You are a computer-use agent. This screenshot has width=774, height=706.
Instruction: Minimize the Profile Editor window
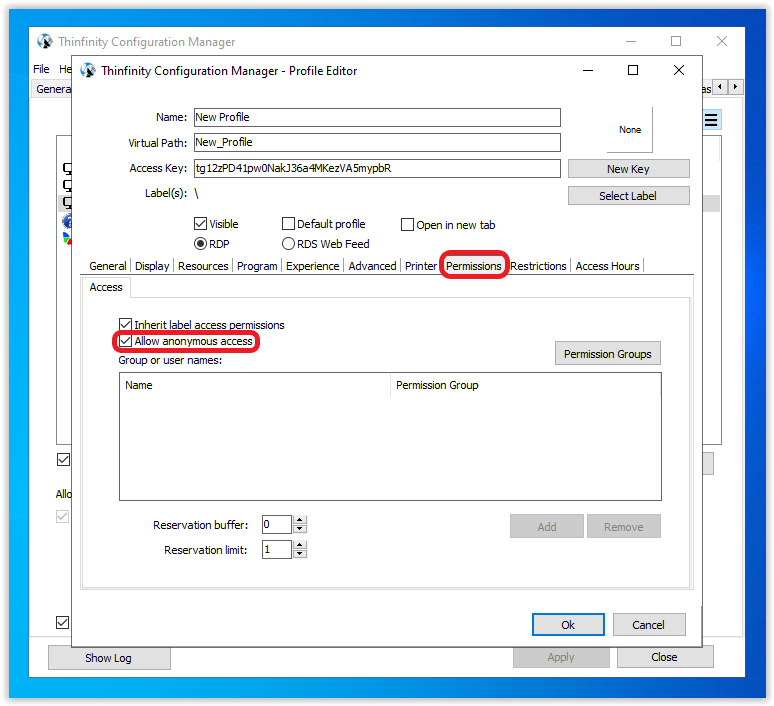(x=587, y=70)
